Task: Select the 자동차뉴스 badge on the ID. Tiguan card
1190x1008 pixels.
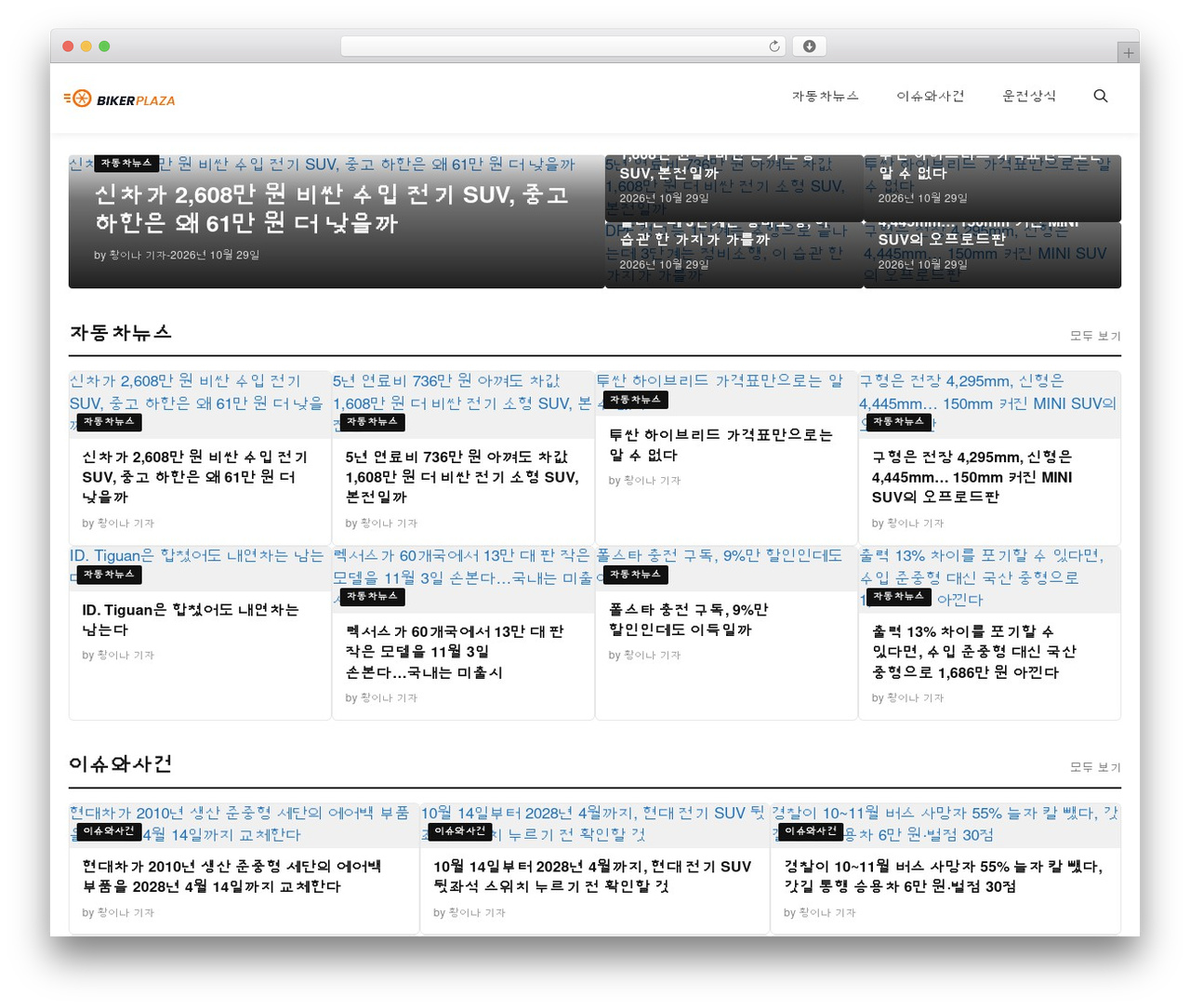Action: (109, 575)
